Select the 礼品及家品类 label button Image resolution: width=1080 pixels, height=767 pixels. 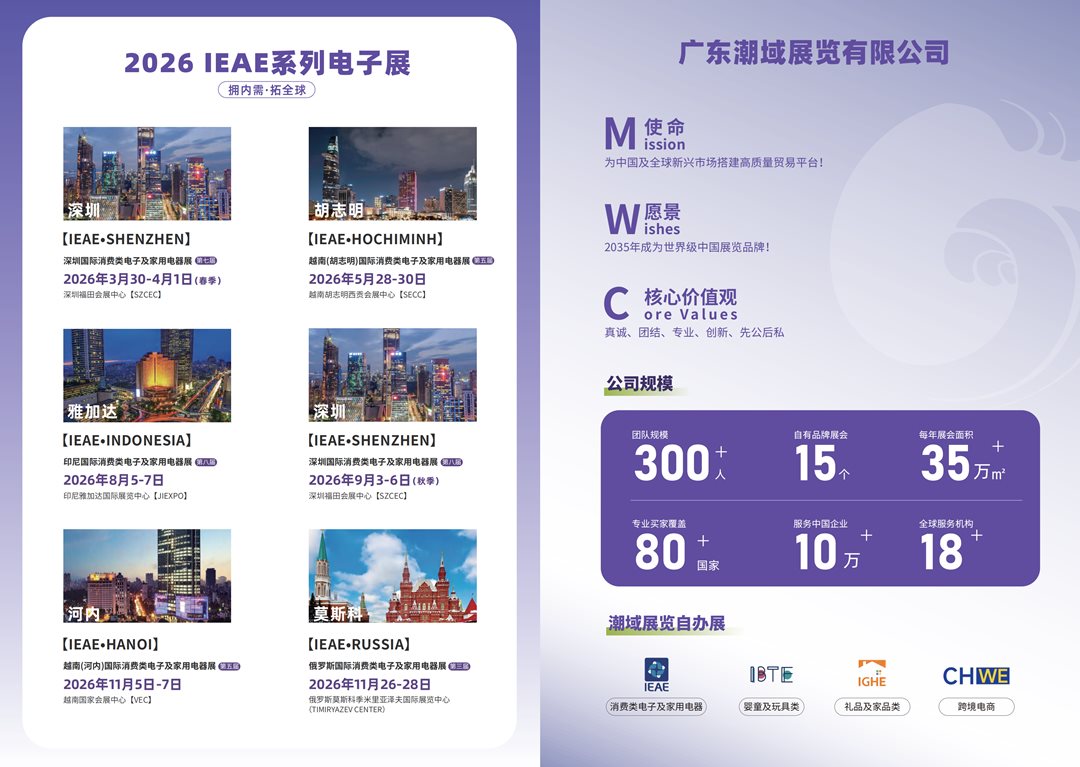coord(872,706)
